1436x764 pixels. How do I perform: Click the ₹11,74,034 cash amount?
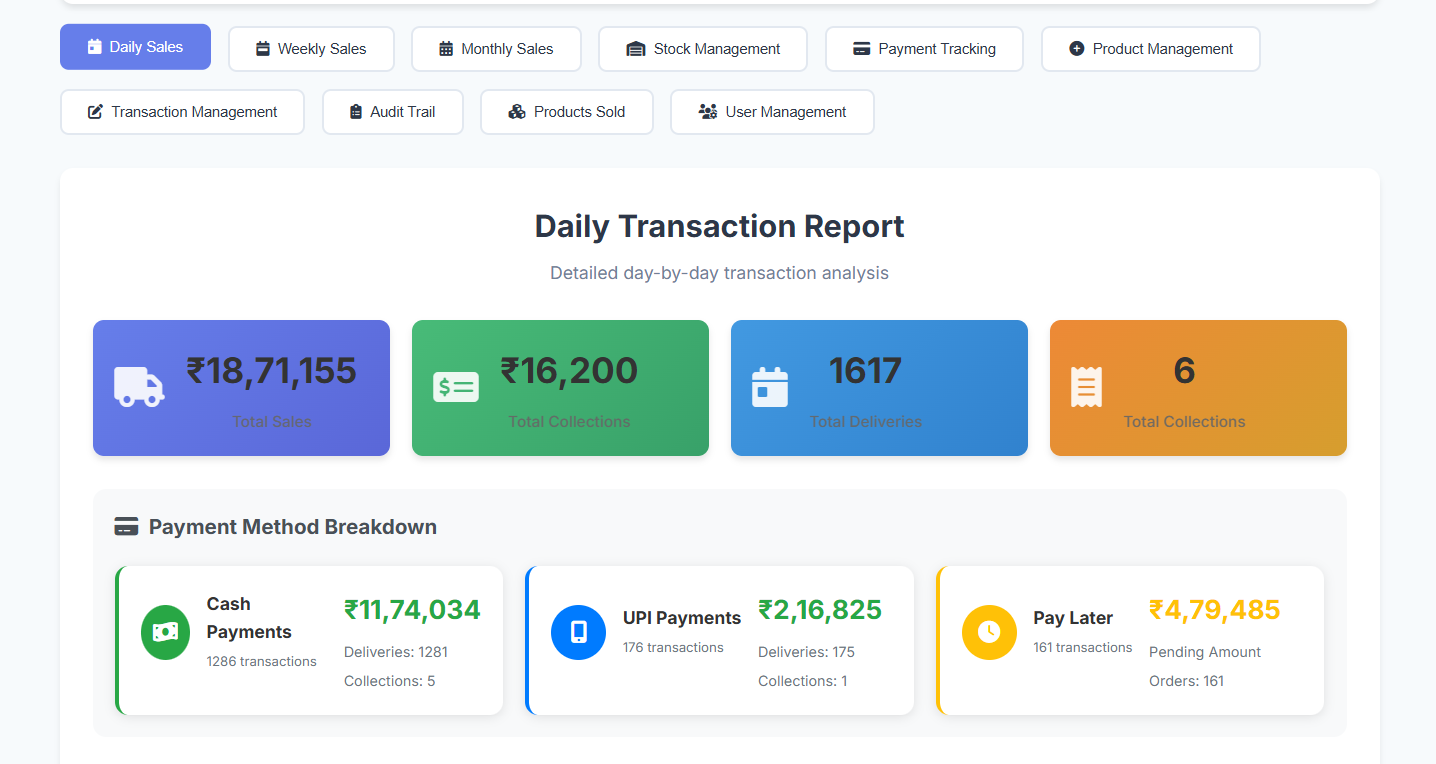[412, 610]
